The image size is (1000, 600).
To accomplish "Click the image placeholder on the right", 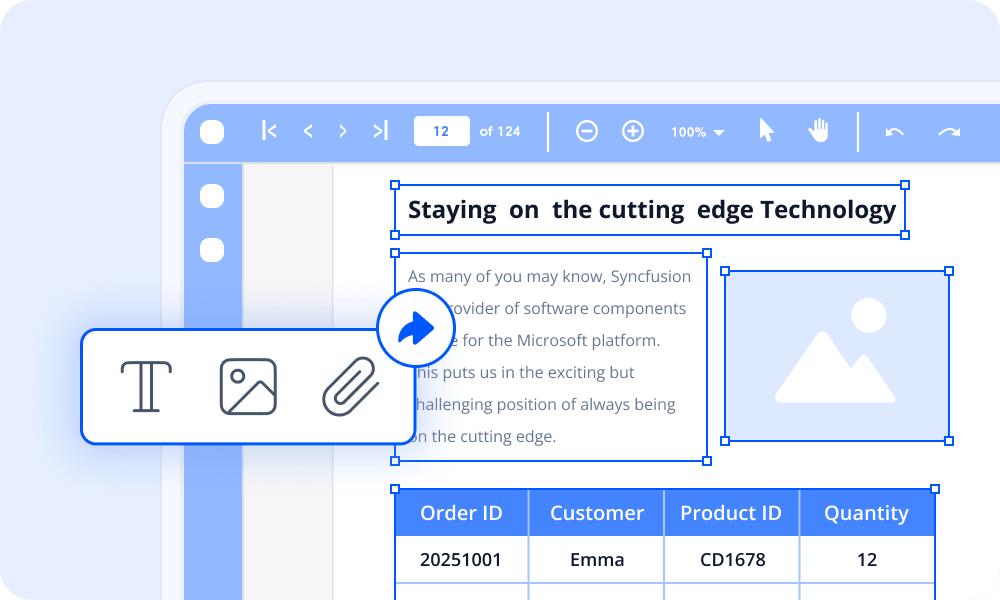I will [x=837, y=355].
